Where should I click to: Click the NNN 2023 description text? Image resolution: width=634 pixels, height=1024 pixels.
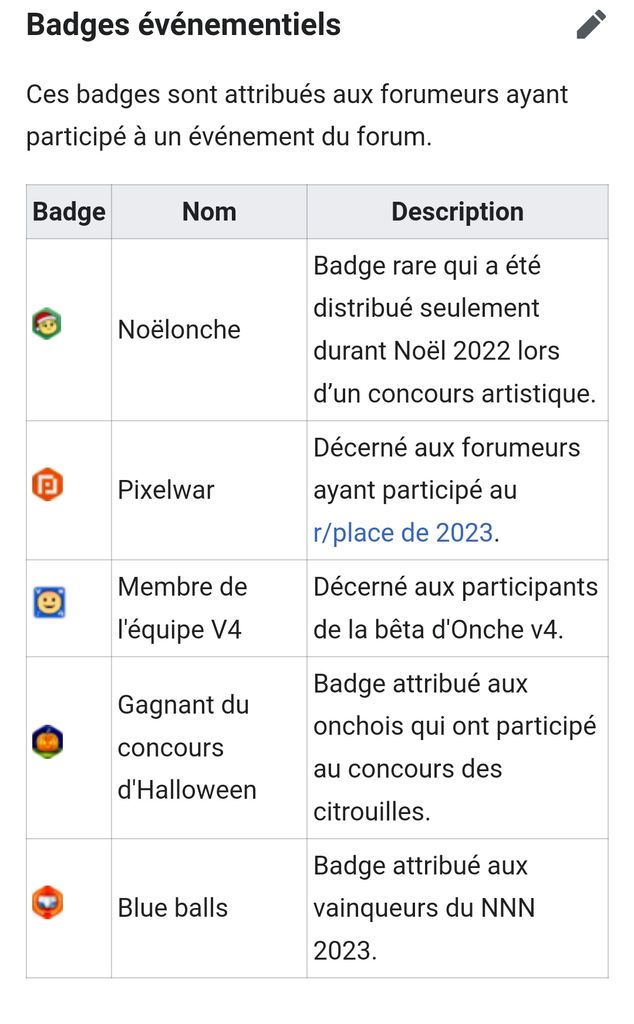pyautogui.click(x=424, y=908)
